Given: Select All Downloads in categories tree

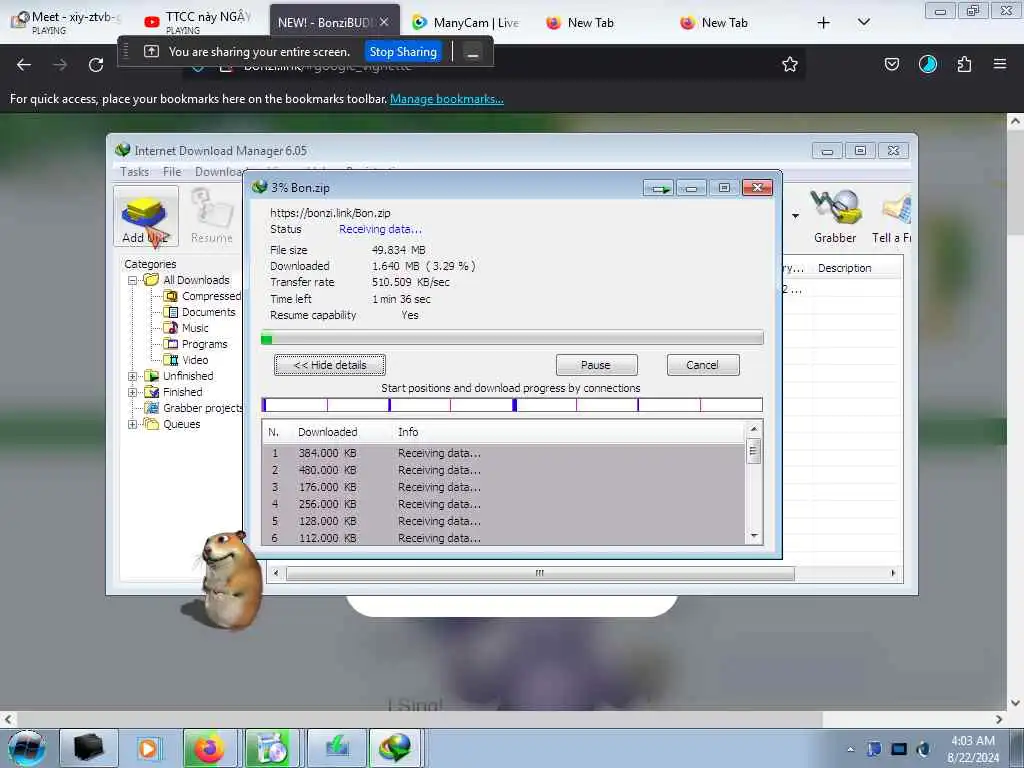Looking at the screenshot, I should tap(187, 280).
